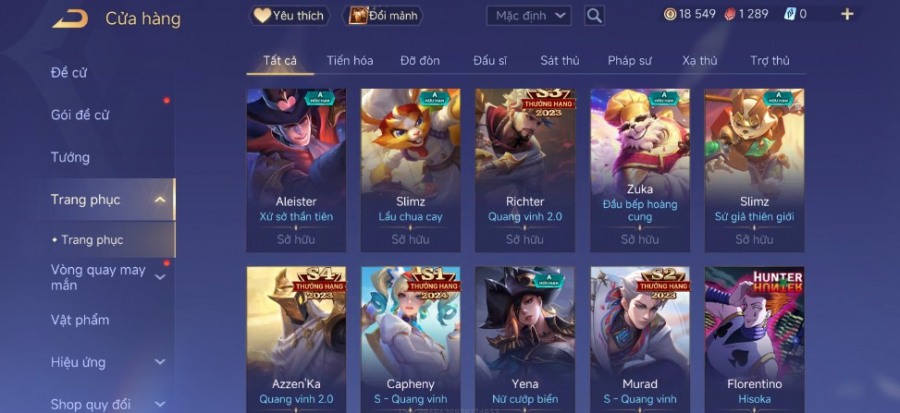Collapse the Trang phục sidebar section

(x=160, y=200)
